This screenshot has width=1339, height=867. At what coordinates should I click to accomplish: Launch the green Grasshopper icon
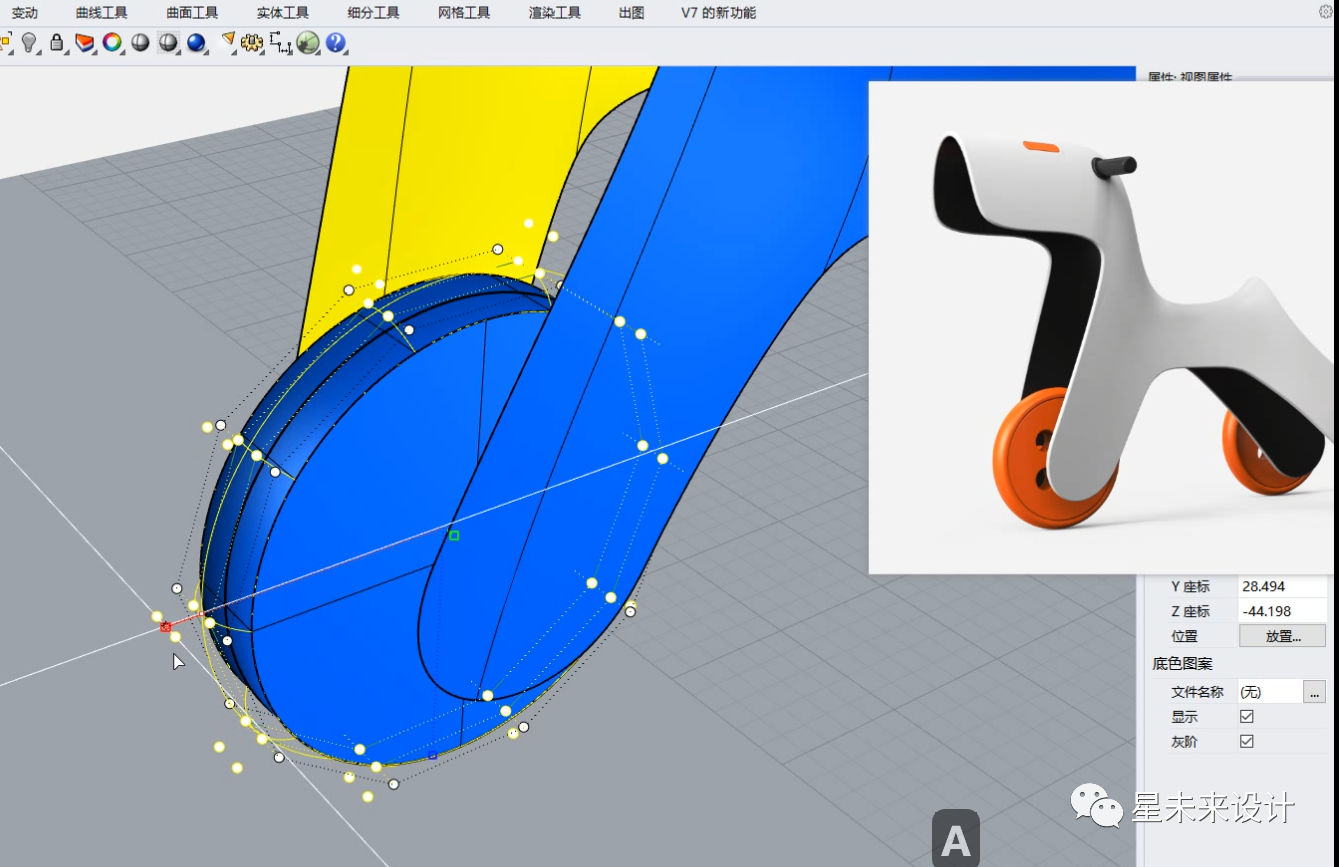click(308, 42)
